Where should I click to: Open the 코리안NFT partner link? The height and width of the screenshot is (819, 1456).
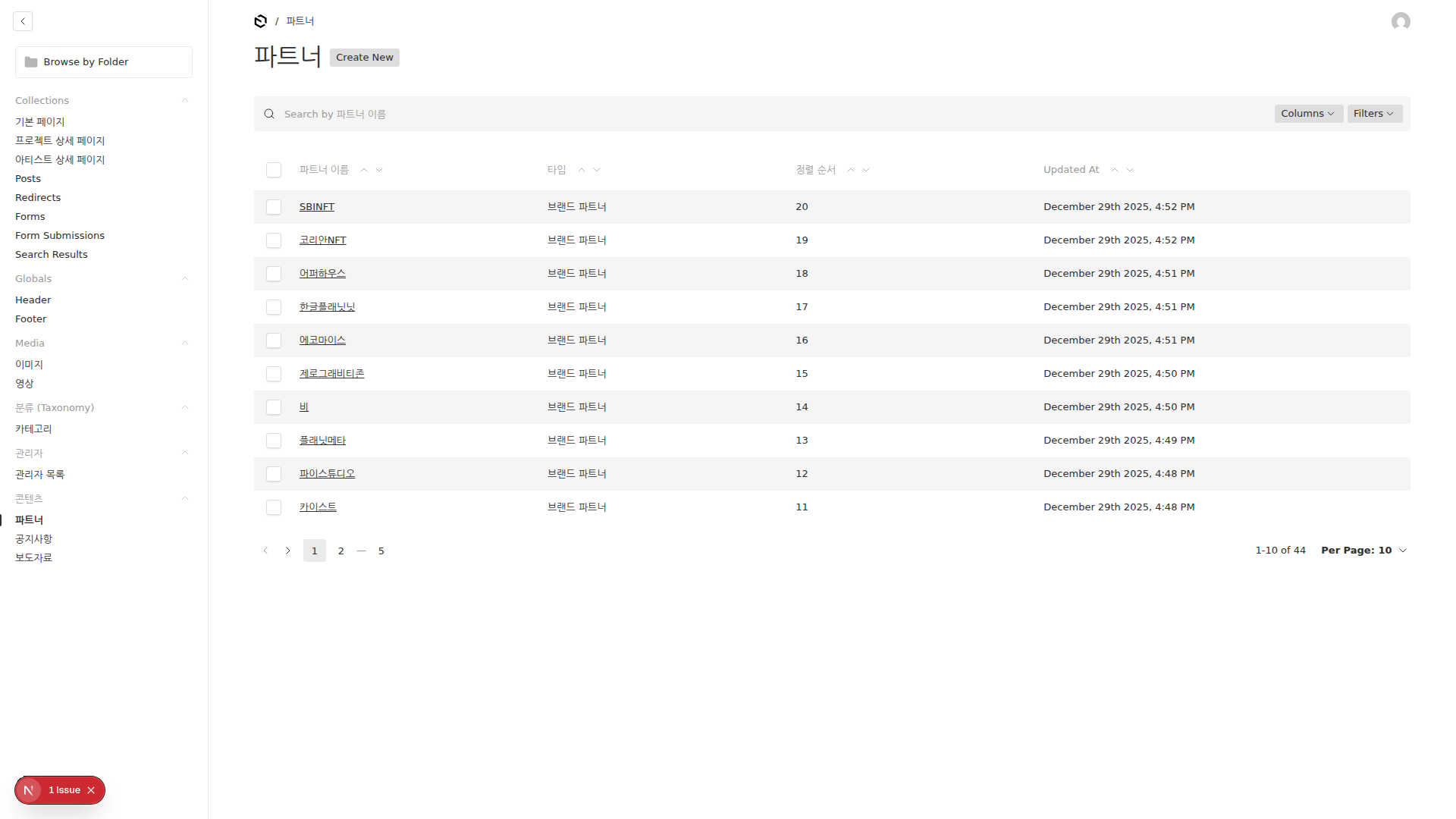click(322, 240)
